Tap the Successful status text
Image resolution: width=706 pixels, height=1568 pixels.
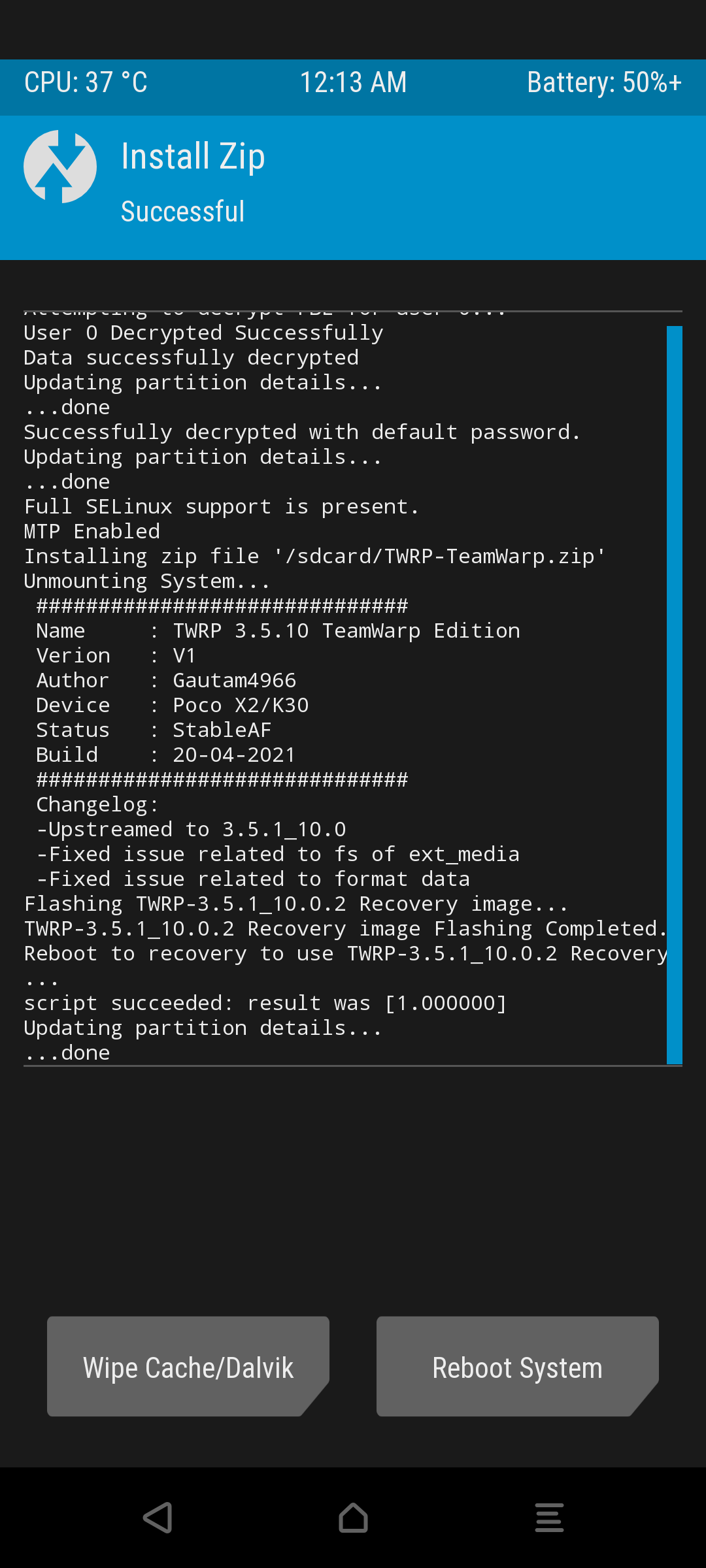(183, 212)
